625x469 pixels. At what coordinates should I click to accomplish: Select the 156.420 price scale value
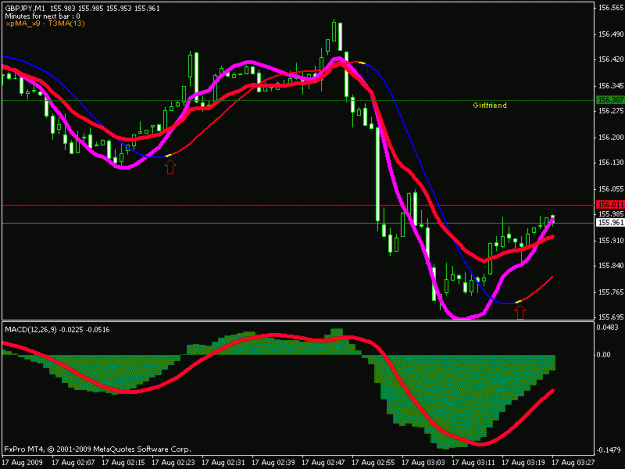pyautogui.click(x=611, y=59)
